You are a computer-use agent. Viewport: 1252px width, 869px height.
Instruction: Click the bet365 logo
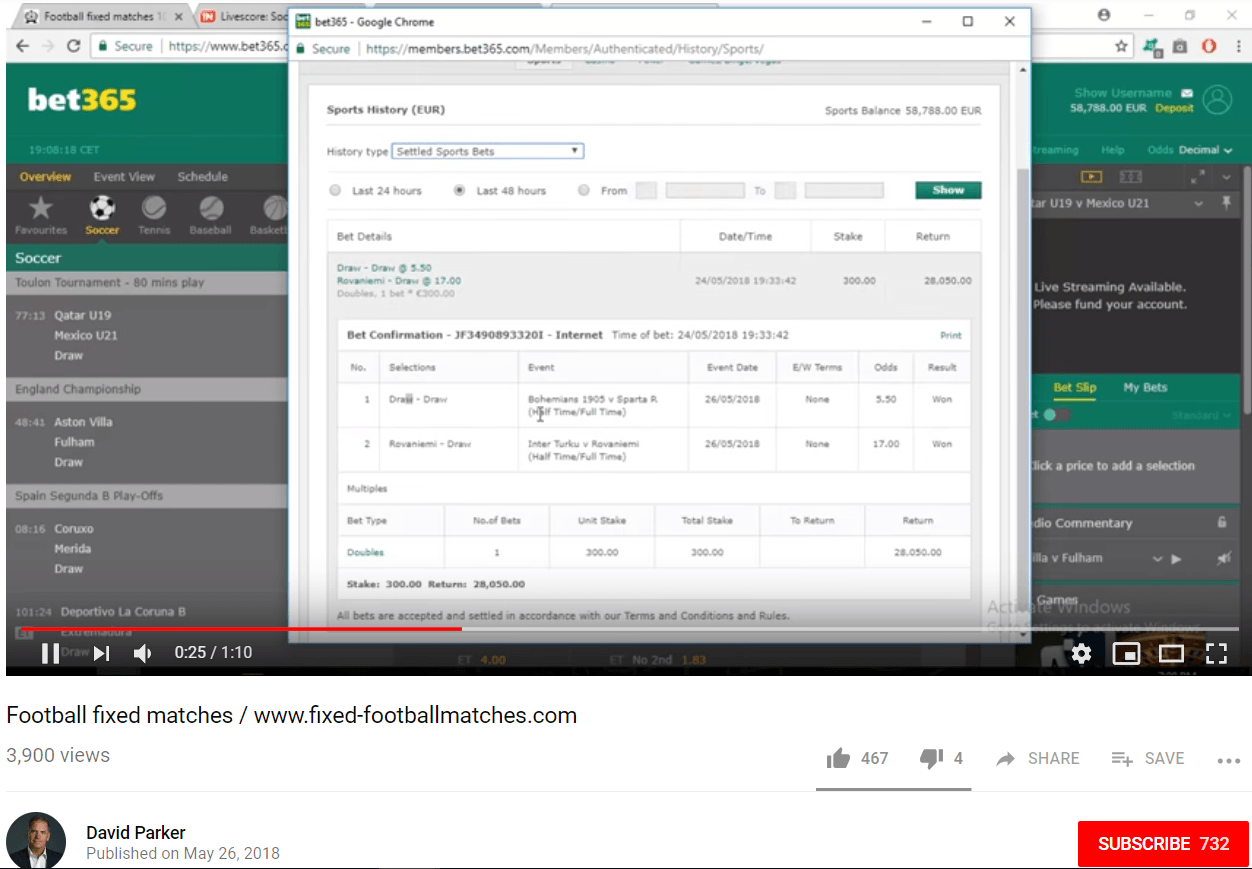82,100
